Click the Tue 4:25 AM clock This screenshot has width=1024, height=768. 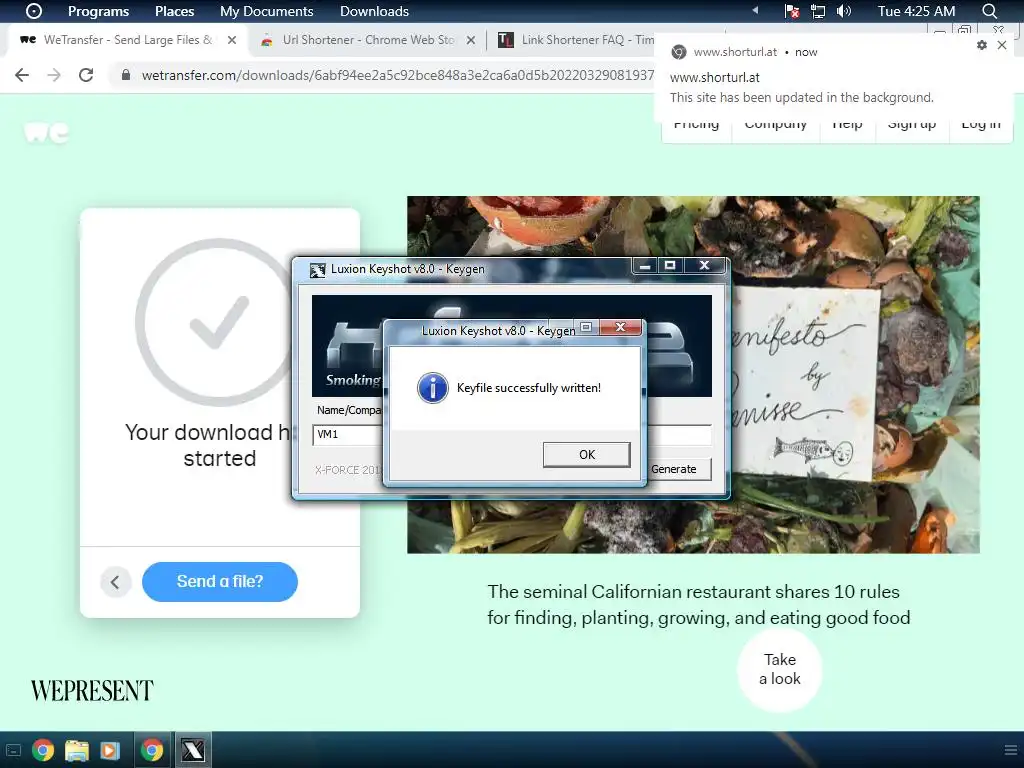[x=916, y=11]
